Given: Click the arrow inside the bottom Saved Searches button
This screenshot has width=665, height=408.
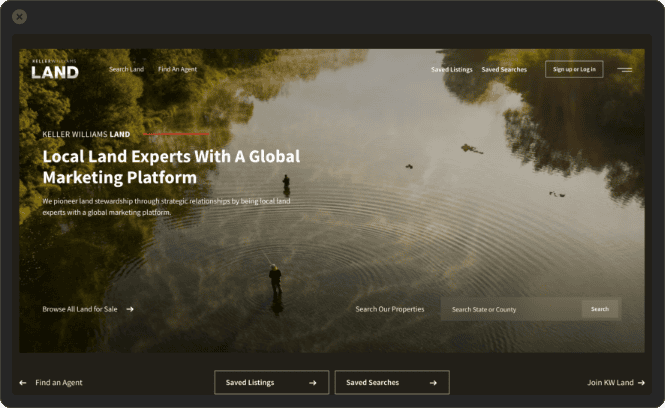Looking at the screenshot, I should [433, 382].
